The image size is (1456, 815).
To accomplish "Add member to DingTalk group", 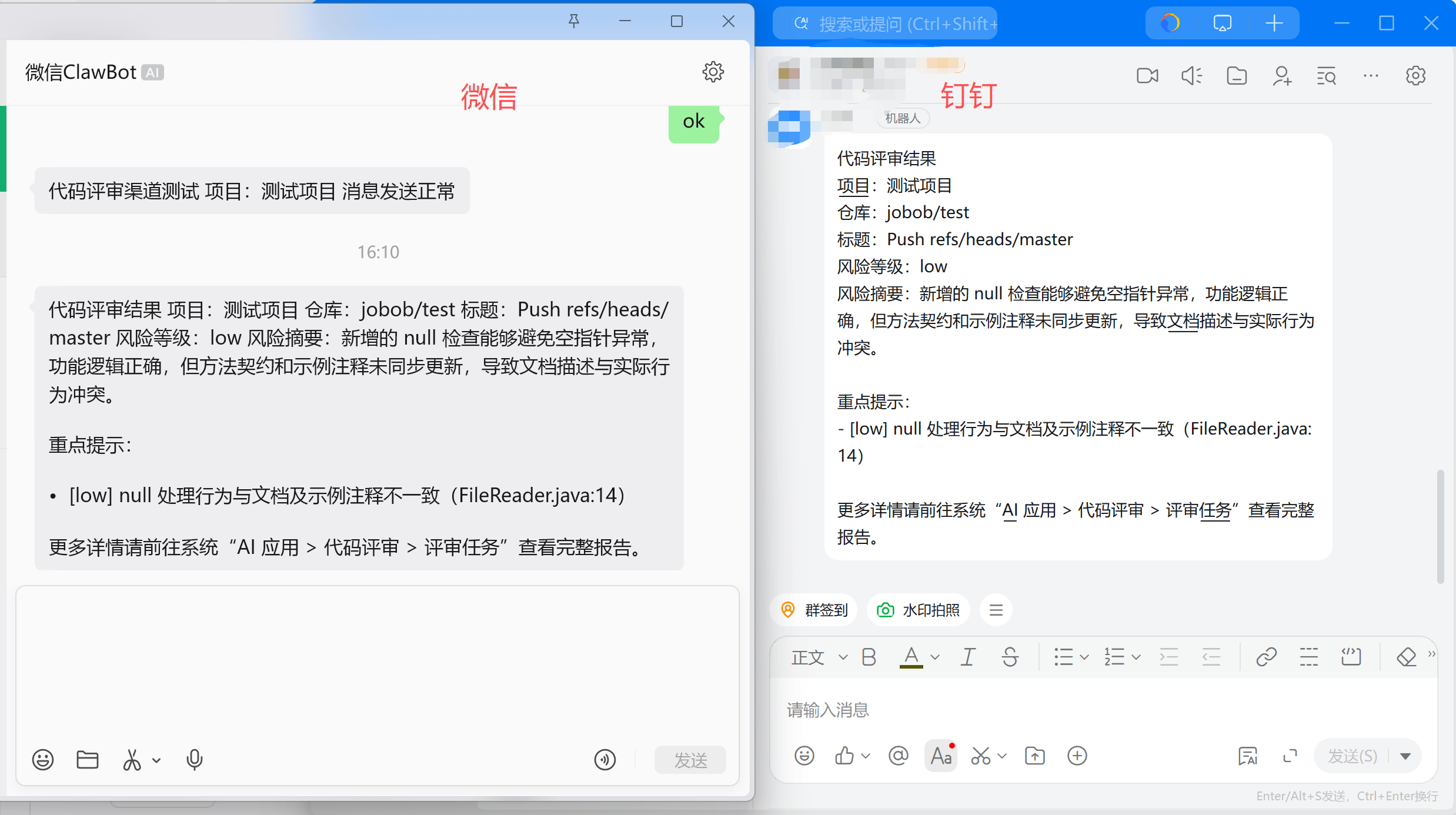I will pyautogui.click(x=1282, y=76).
